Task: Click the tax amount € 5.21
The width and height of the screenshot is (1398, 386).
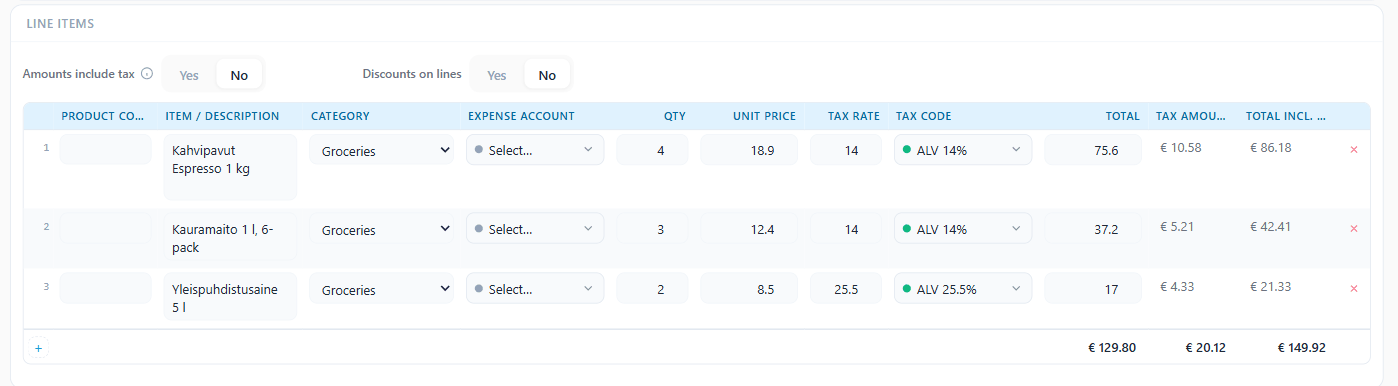Action: [1176, 226]
